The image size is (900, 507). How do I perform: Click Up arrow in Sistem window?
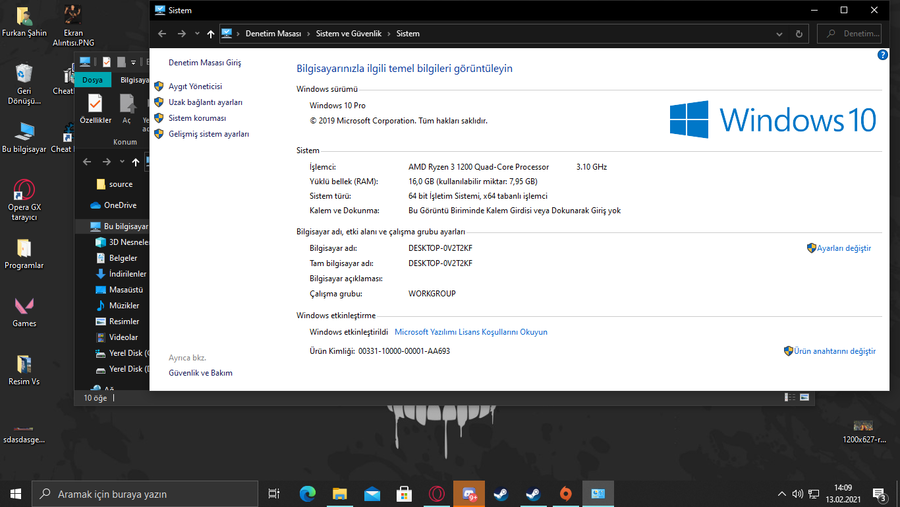pyautogui.click(x=211, y=34)
